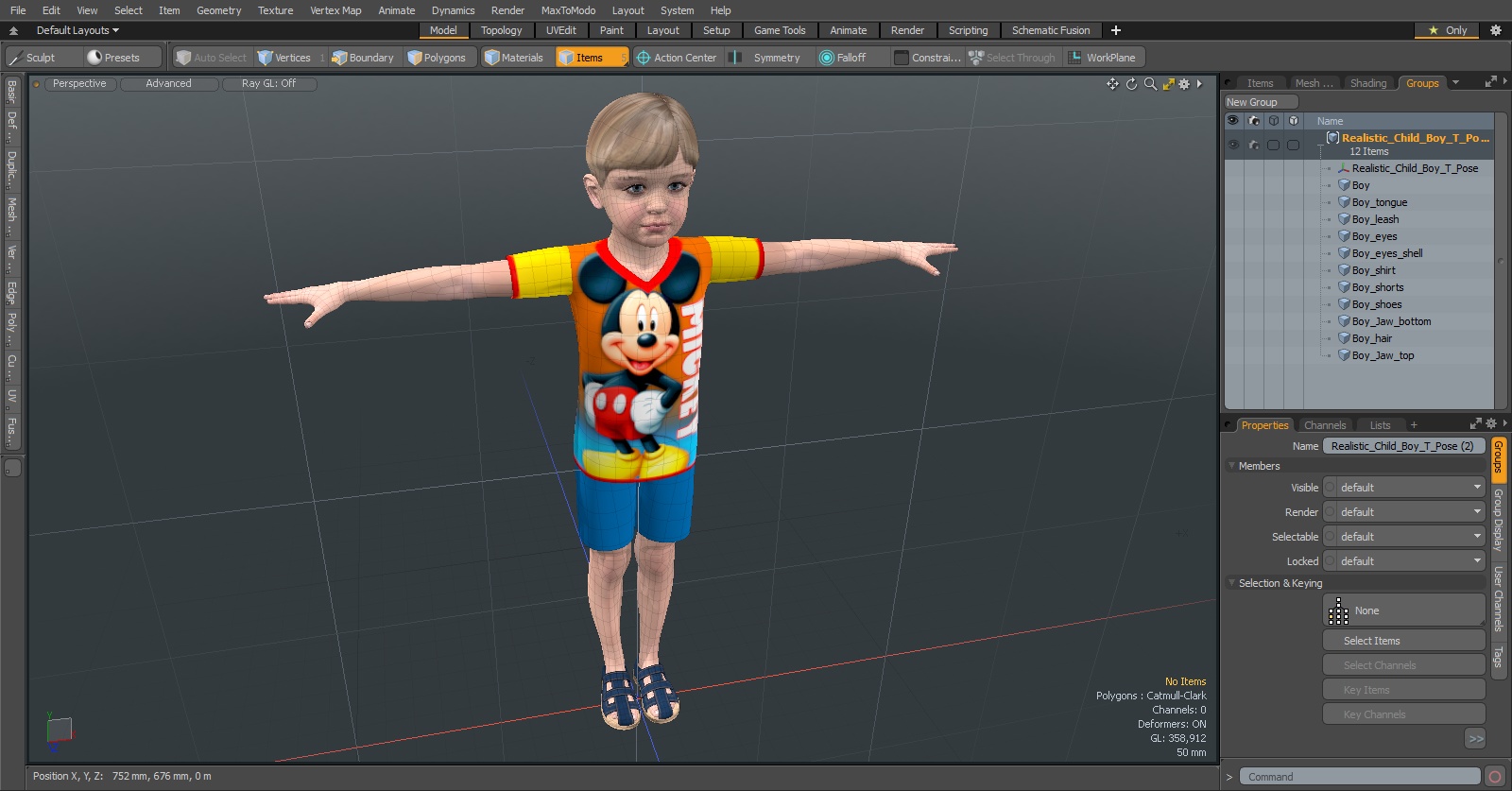1512x791 pixels.
Task: Toggle Select Through mode
Action: tap(1012, 58)
